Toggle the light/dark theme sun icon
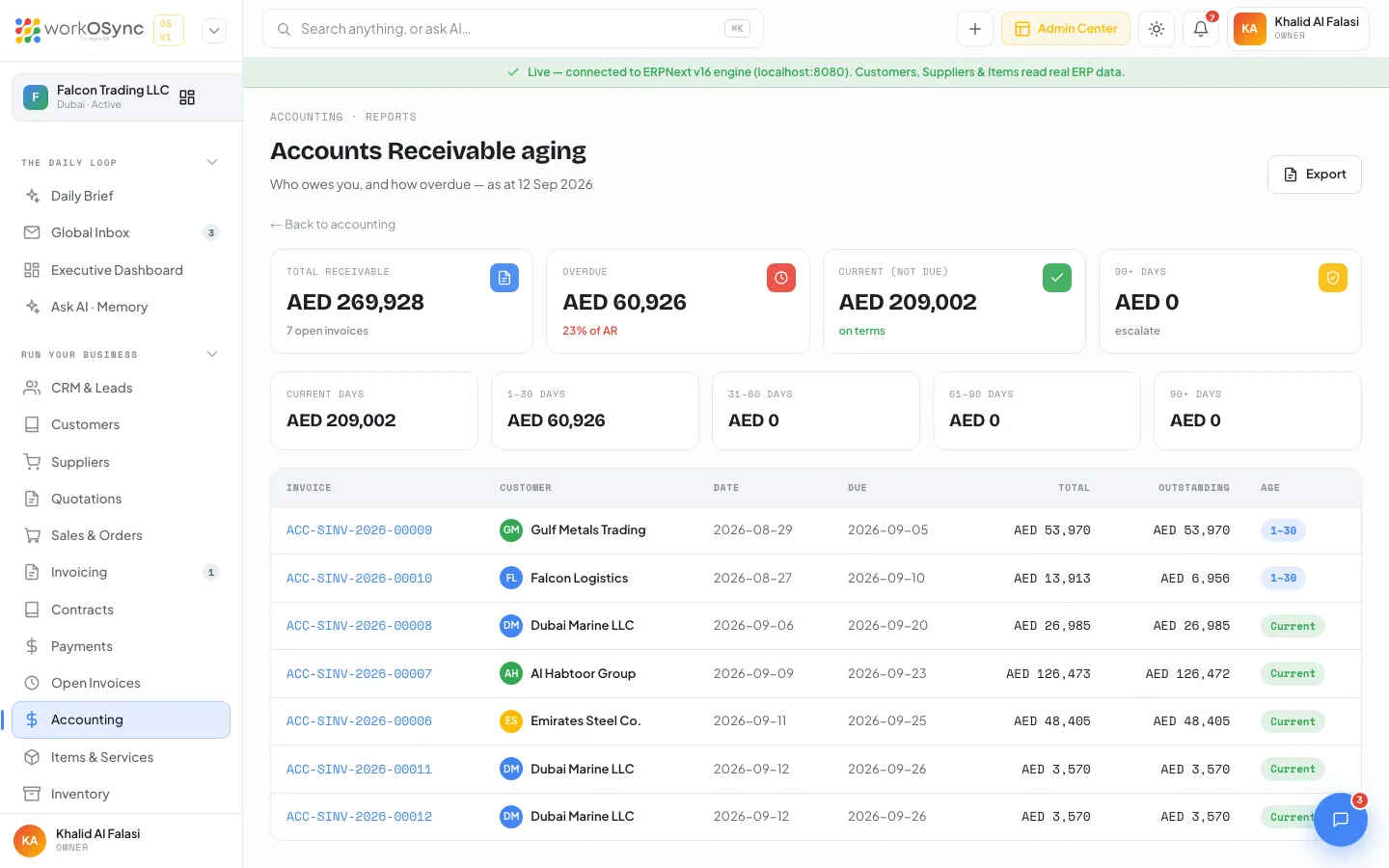 [x=1157, y=29]
